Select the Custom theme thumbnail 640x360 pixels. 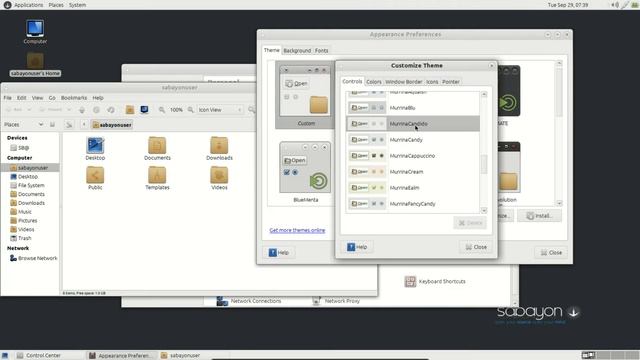click(305, 95)
